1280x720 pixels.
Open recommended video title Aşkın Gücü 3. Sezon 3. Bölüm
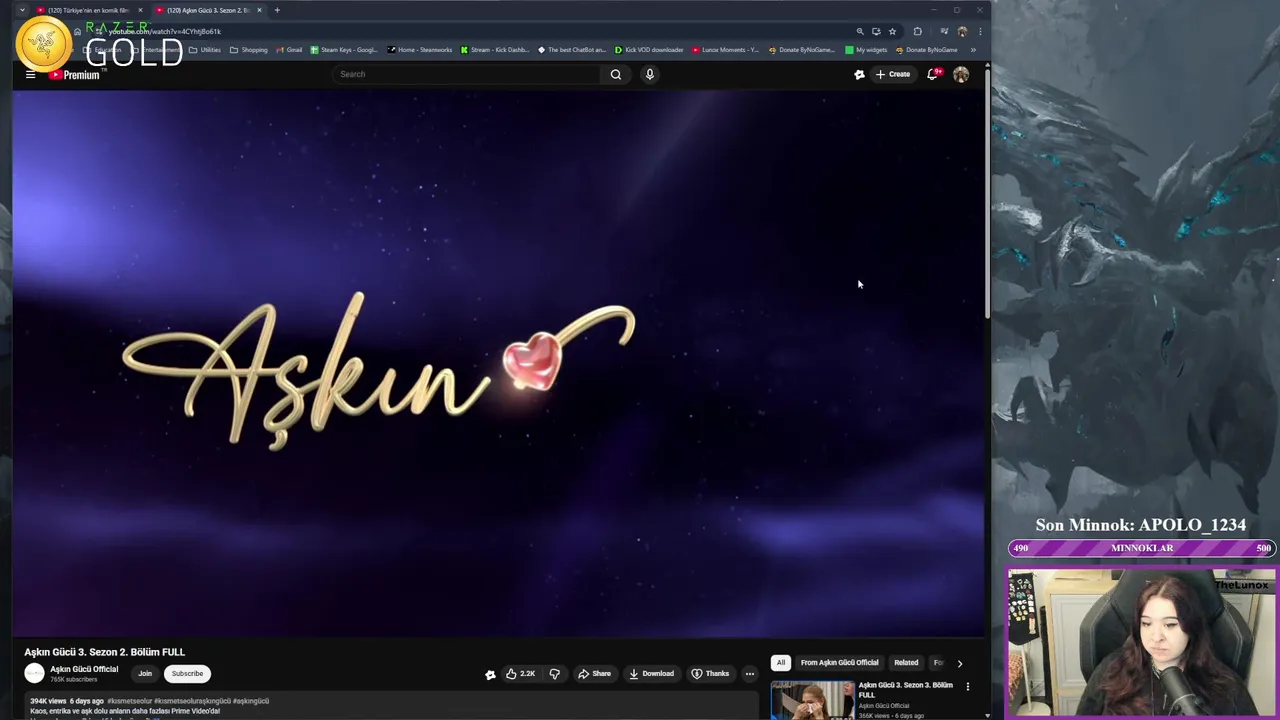[905, 689]
